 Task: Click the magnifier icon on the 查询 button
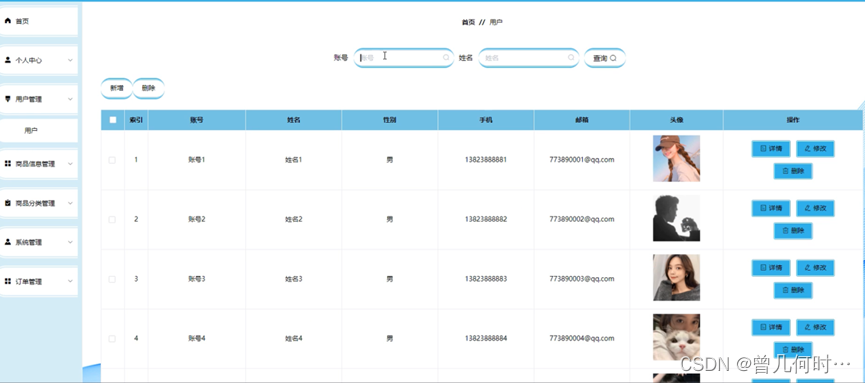pyautogui.click(x=613, y=58)
